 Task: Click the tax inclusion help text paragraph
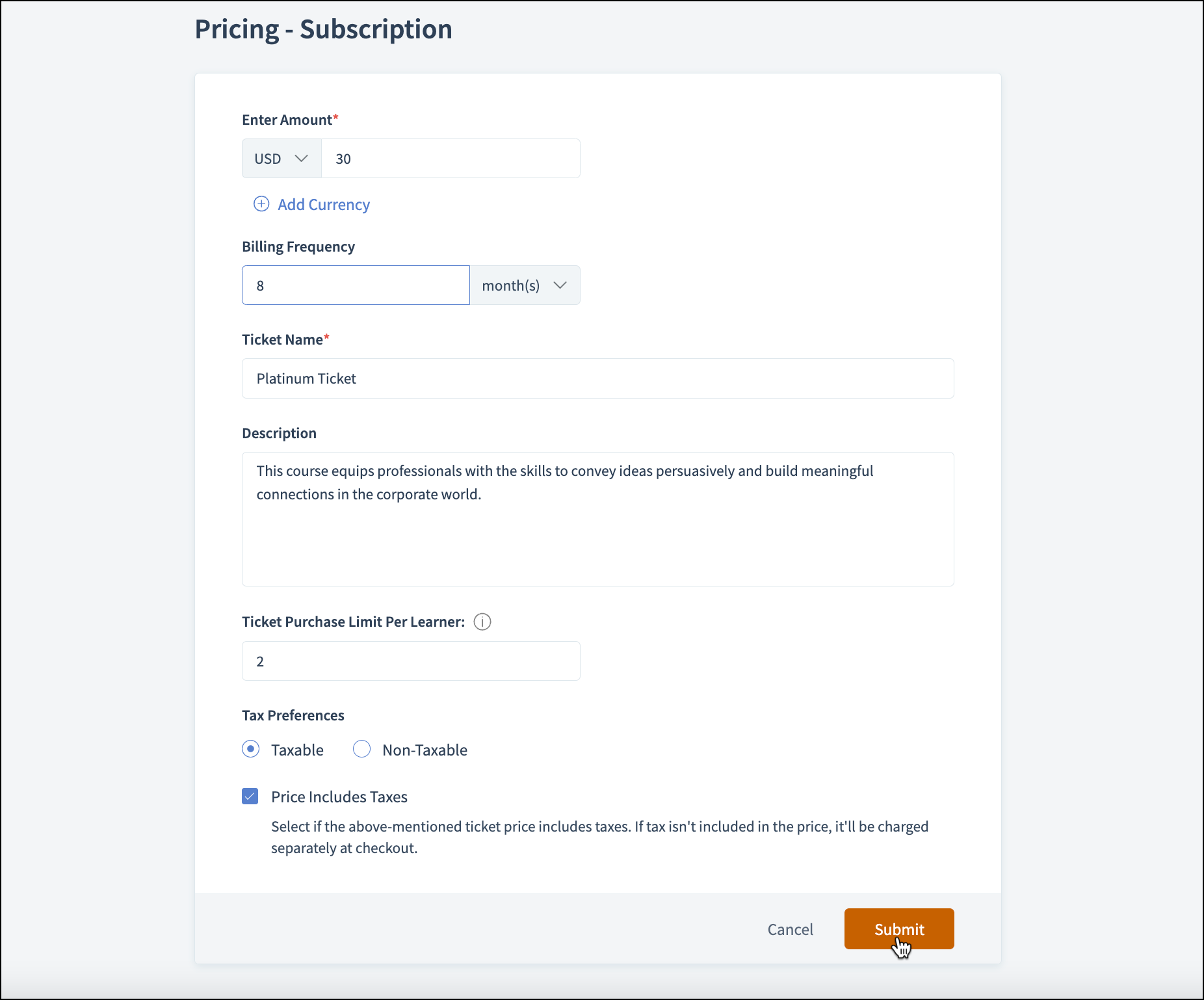click(x=599, y=837)
